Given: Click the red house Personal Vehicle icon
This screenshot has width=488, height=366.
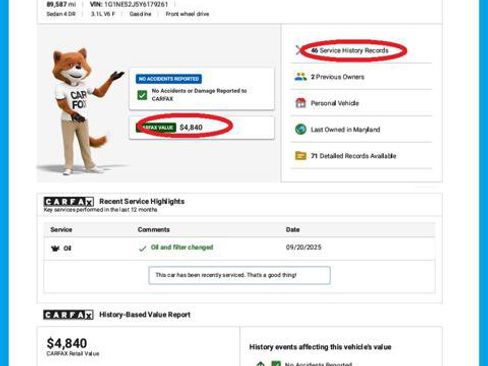Looking at the screenshot, I should [300, 103].
